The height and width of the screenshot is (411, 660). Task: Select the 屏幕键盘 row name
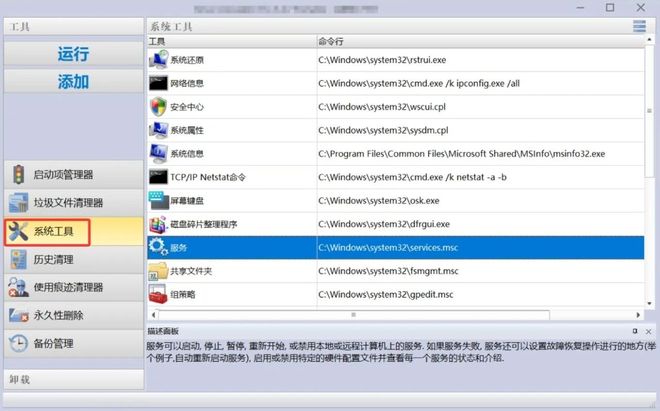pos(187,201)
